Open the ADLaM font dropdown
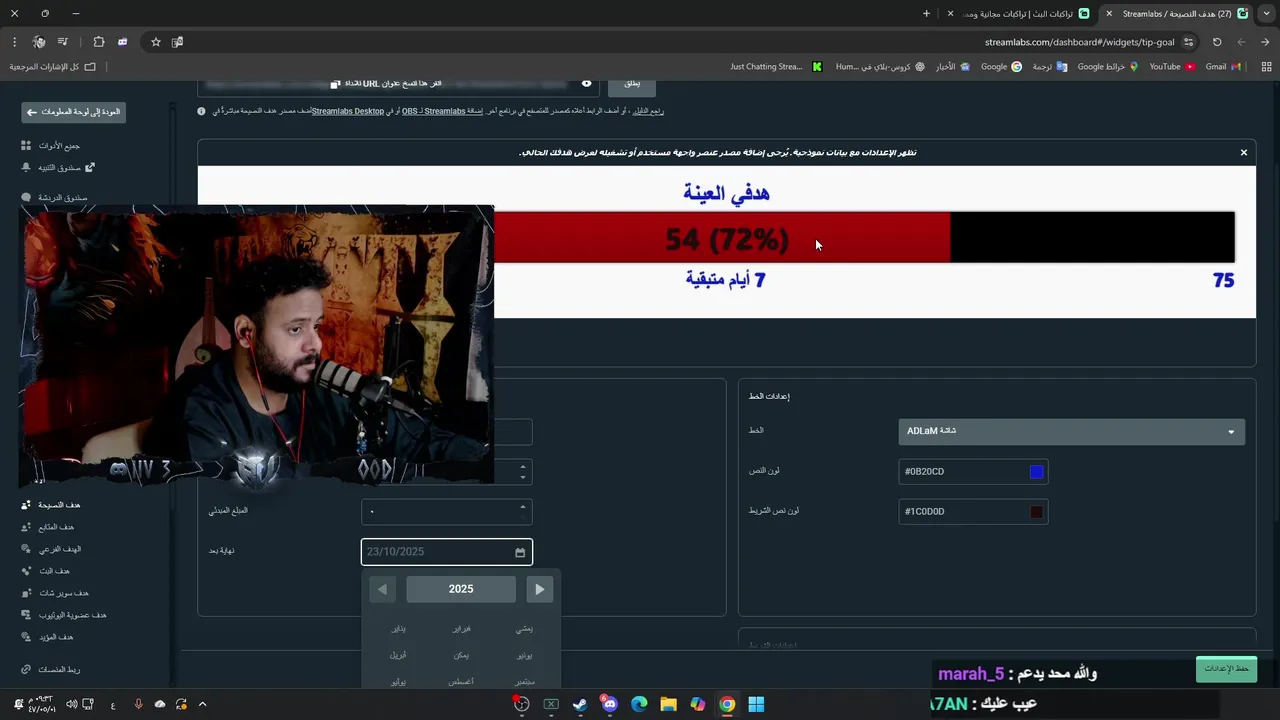 click(x=1071, y=431)
